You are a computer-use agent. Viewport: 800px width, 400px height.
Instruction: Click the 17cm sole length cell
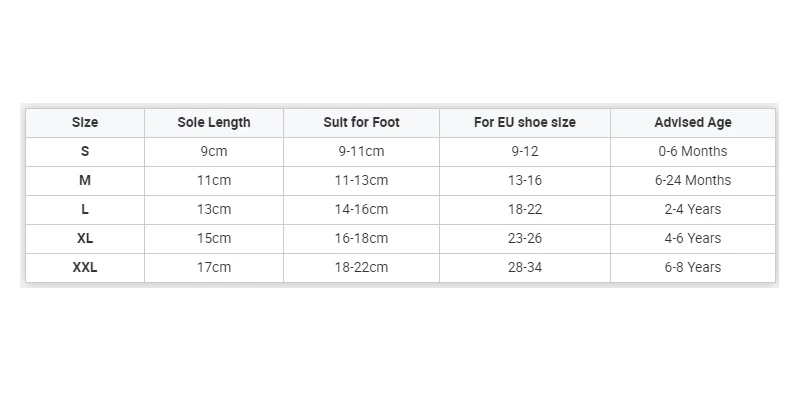coord(214,268)
